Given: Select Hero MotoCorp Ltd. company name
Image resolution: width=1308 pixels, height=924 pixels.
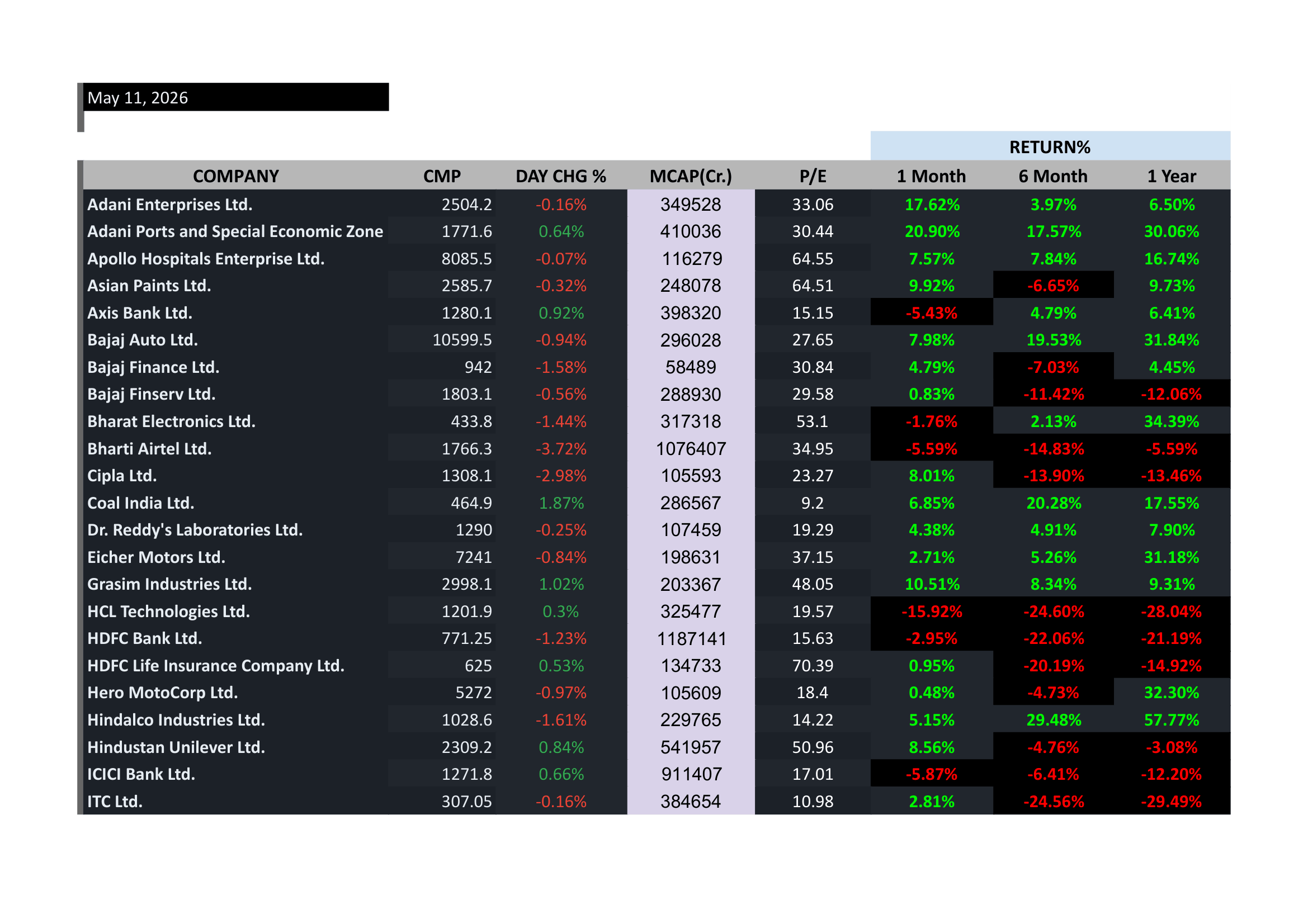Looking at the screenshot, I should [162, 692].
